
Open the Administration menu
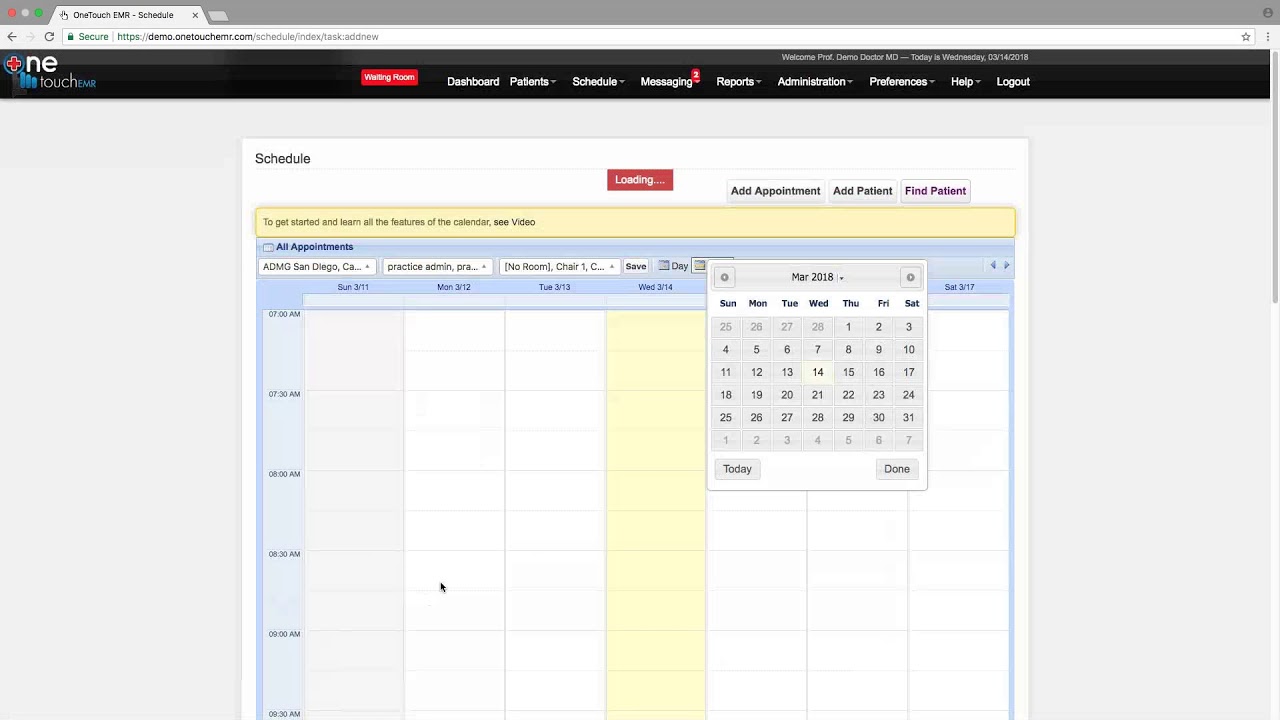tap(815, 82)
